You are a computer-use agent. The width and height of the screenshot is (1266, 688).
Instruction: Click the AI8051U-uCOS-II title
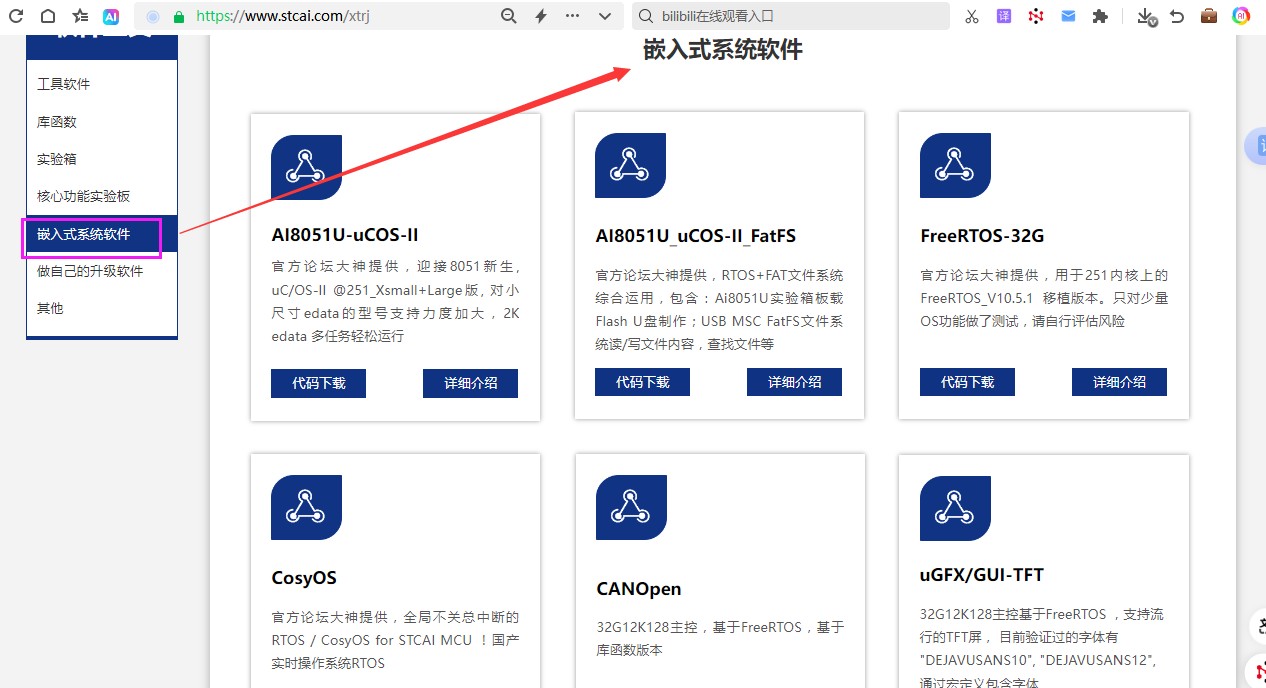point(345,235)
